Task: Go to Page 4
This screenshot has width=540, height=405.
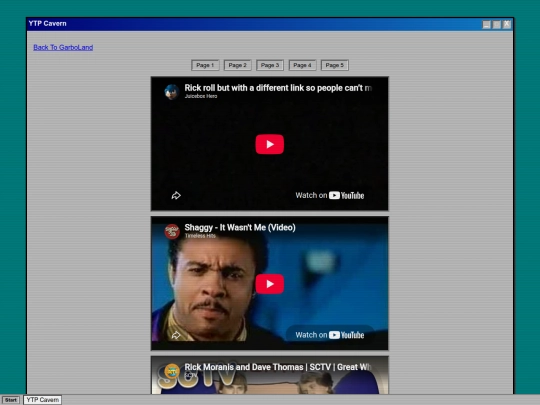Action: (302, 65)
